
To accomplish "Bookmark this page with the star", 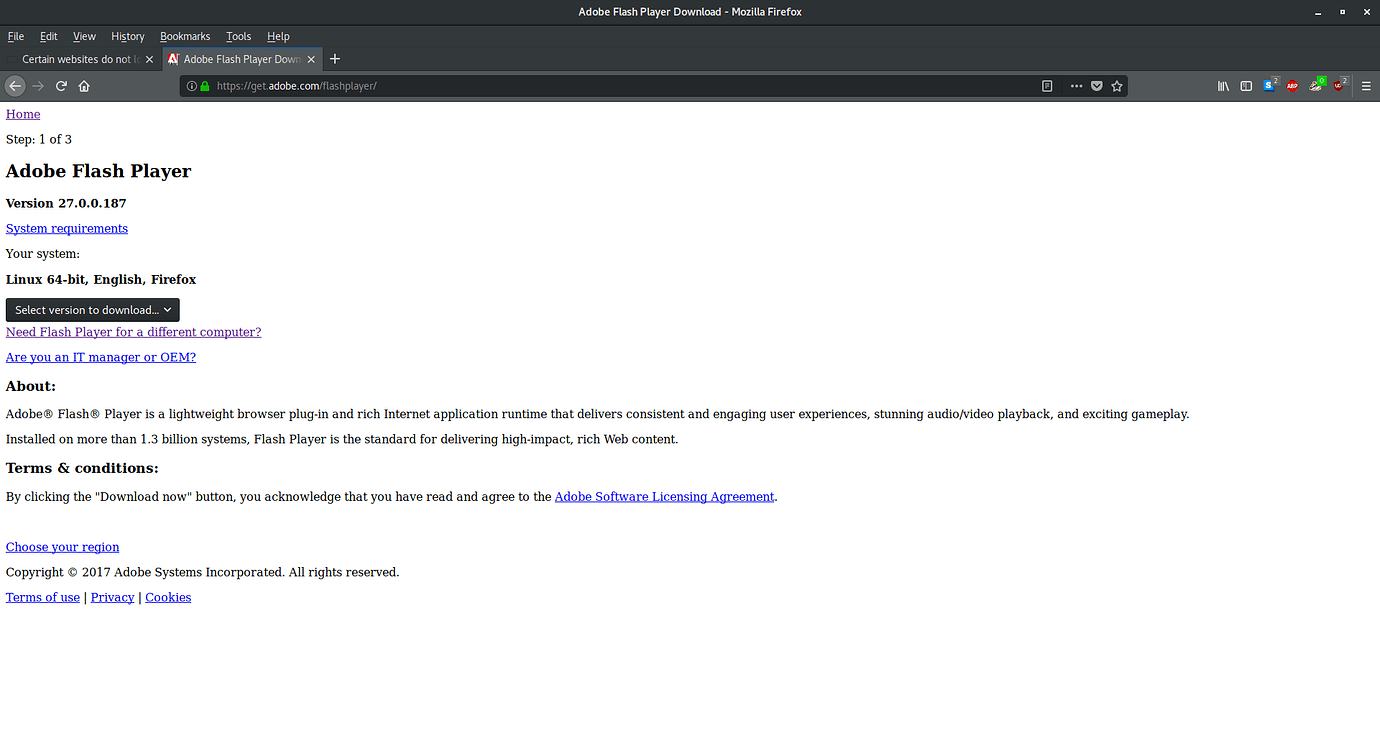I will pyautogui.click(x=1117, y=86).
